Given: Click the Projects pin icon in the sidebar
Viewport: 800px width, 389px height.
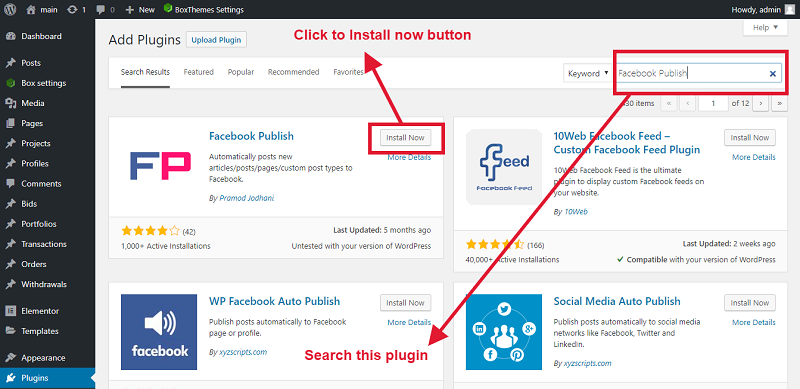Looking at the screenshot, I should [x=10, y=143].
